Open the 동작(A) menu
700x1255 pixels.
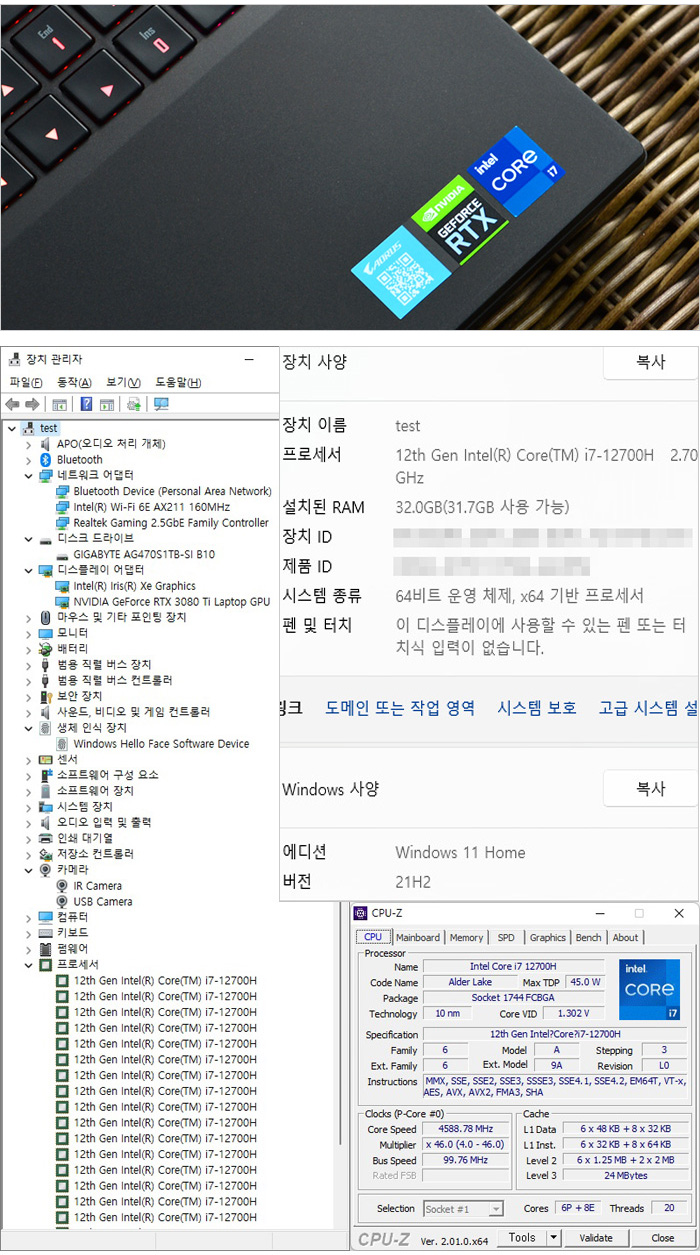click(x=74, y=382)
